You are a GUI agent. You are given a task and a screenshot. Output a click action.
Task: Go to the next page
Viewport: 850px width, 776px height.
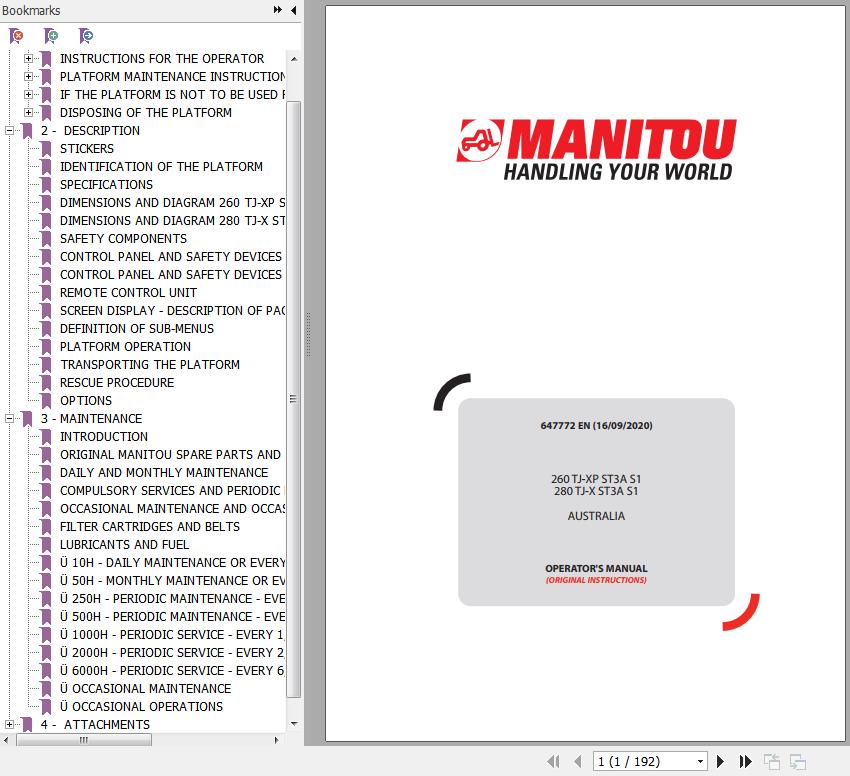[720, 761]
